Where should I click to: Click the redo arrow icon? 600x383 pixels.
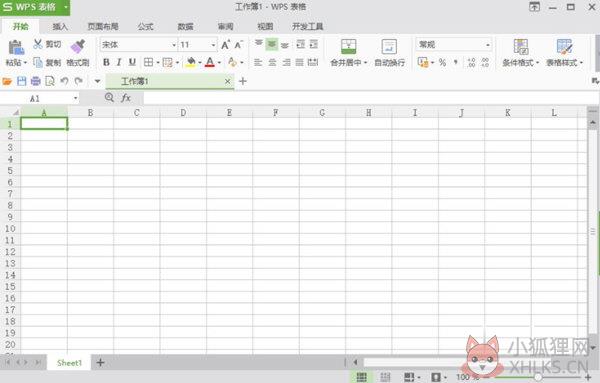coord(78,81)
